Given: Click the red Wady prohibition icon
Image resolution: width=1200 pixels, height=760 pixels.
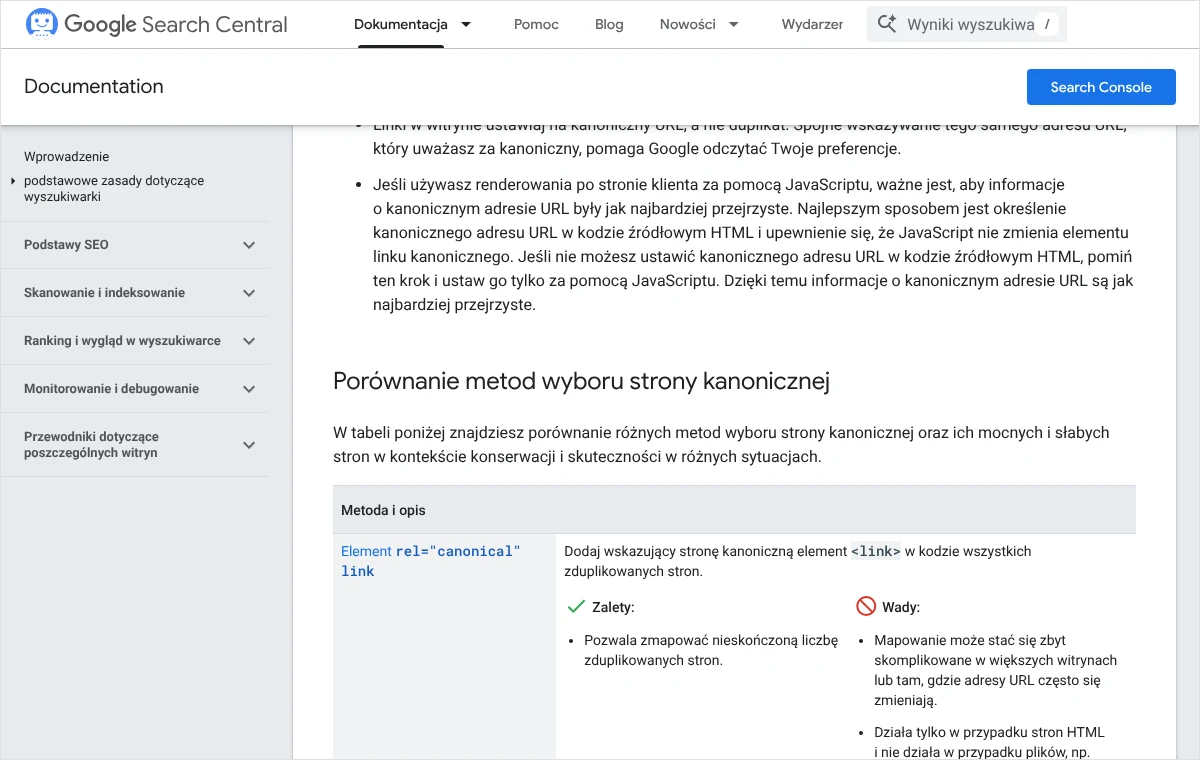Looking at the screenshot, I should tap(866, 607).
